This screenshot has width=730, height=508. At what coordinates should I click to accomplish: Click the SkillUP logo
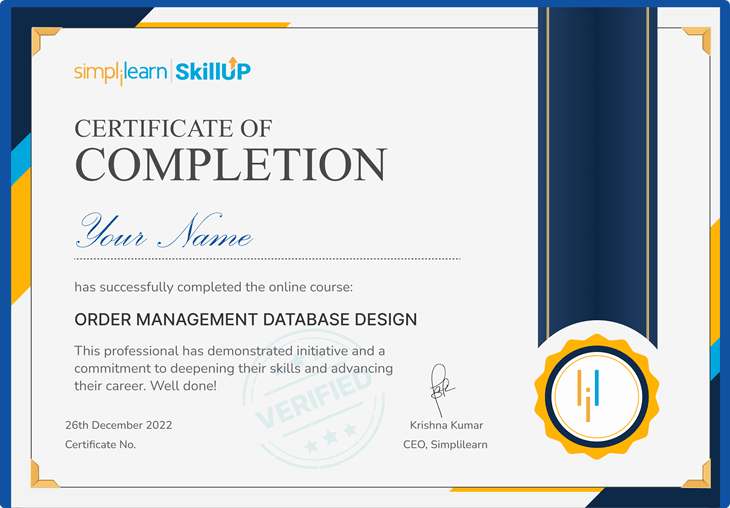[213, 70]
